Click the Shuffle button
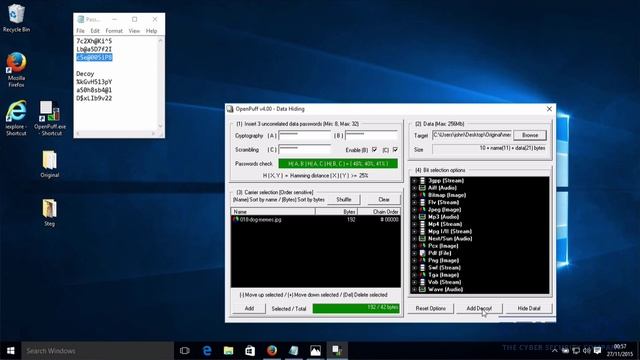 pos(344,200)
